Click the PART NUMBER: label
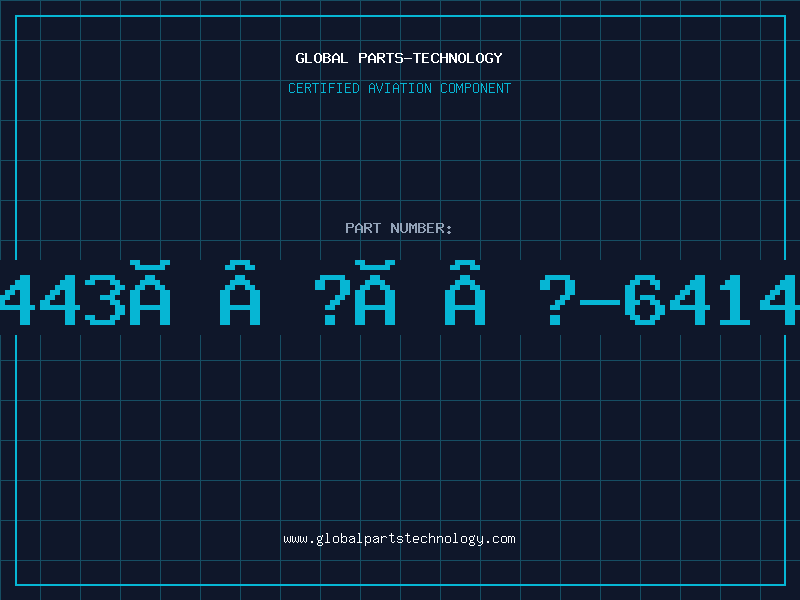The height and width of the screenshot is (600, 800). coord(399,228)
